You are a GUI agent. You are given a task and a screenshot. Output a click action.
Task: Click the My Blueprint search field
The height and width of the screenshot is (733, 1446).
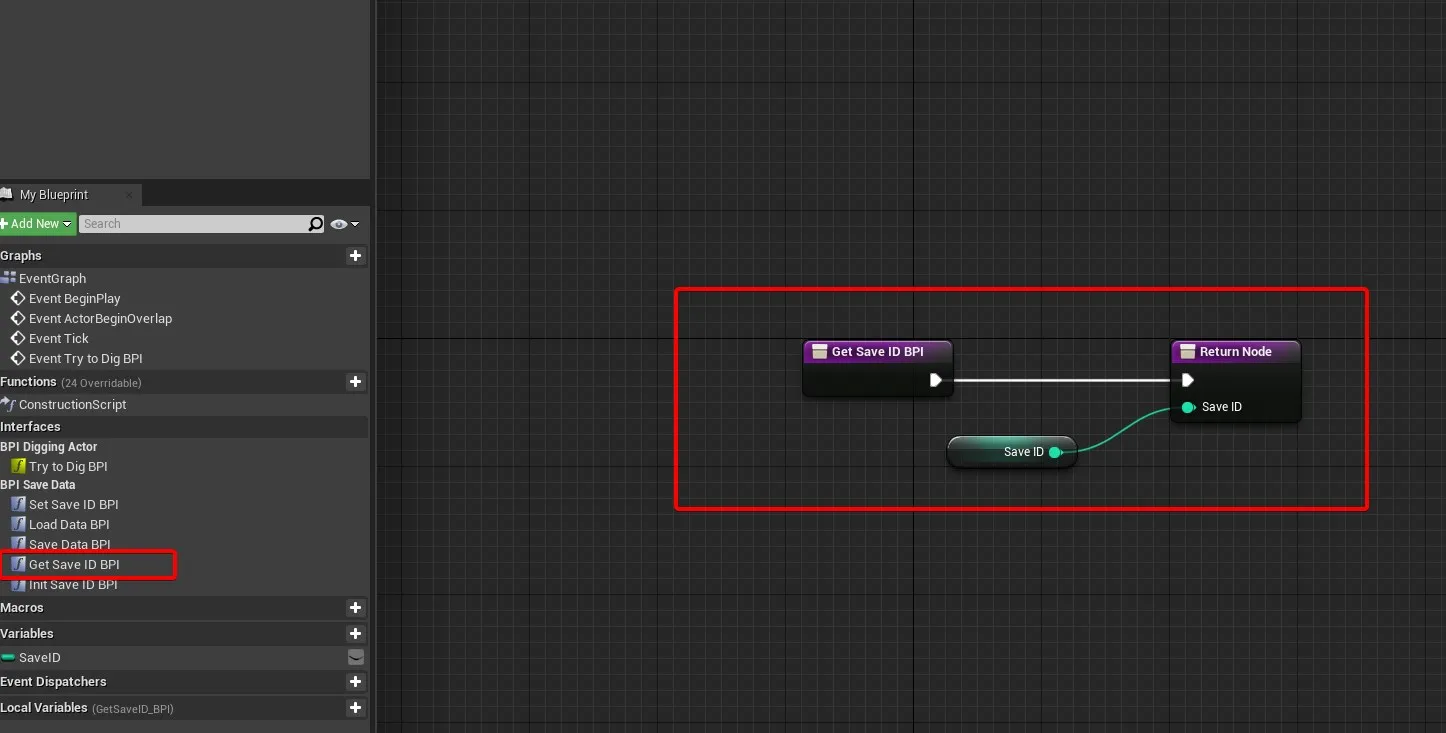pos(190,224)
